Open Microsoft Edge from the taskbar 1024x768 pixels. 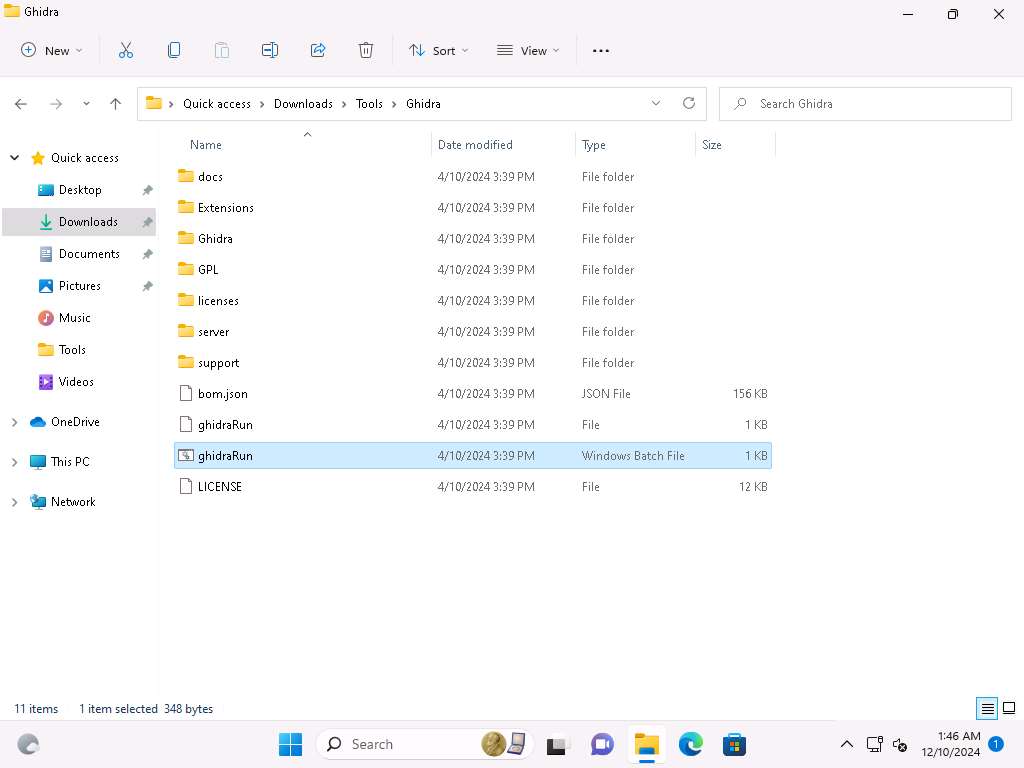[x=690, y=744]
